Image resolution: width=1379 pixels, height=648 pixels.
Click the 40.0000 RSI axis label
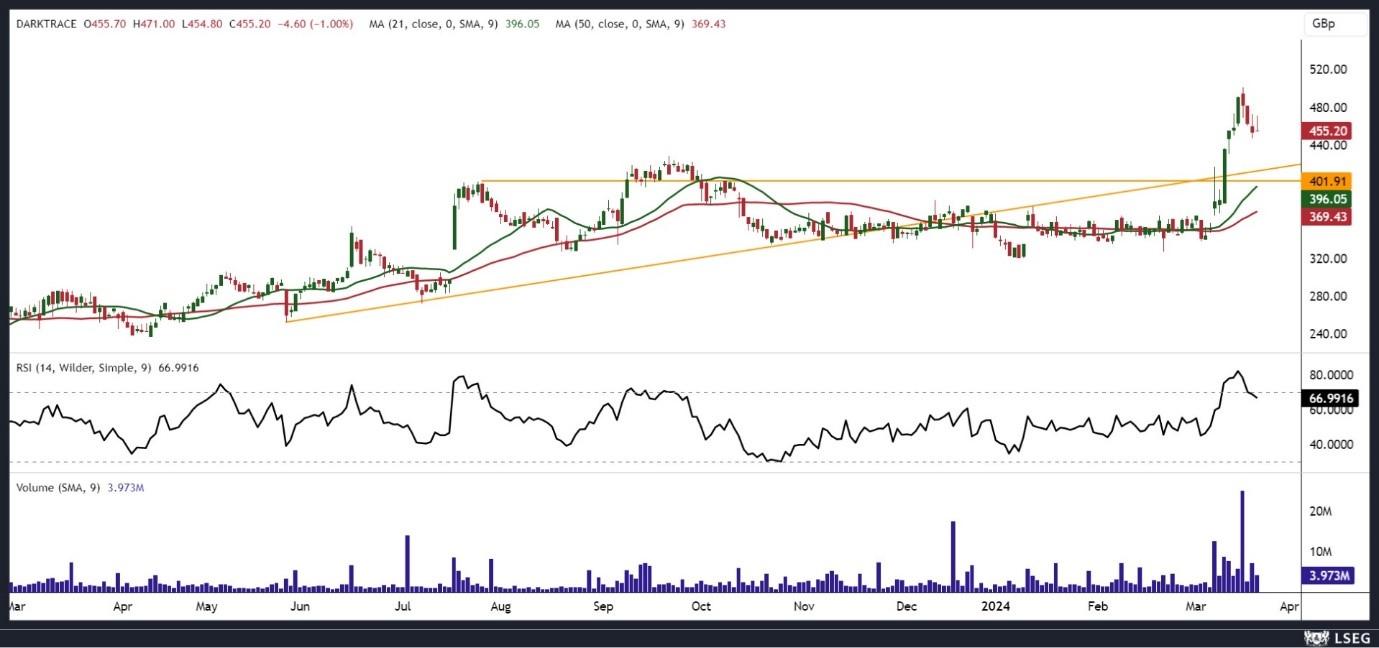coord(1331,445)
